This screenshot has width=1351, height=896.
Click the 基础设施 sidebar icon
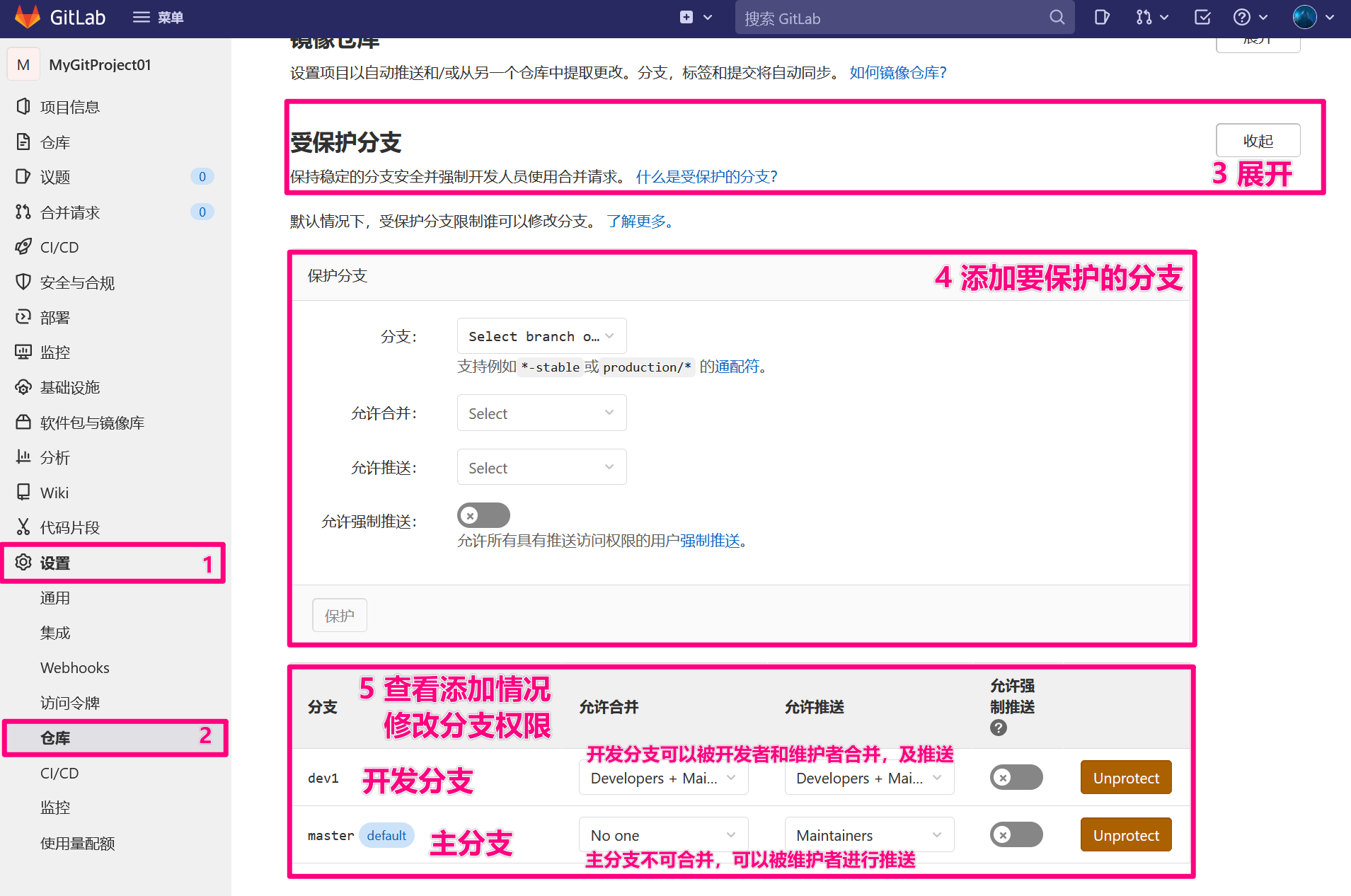tap(23, 387)
